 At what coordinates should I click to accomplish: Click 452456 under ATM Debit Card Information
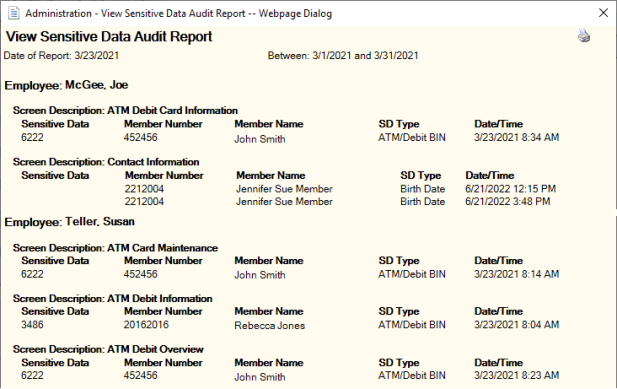[x=140, y=137]
